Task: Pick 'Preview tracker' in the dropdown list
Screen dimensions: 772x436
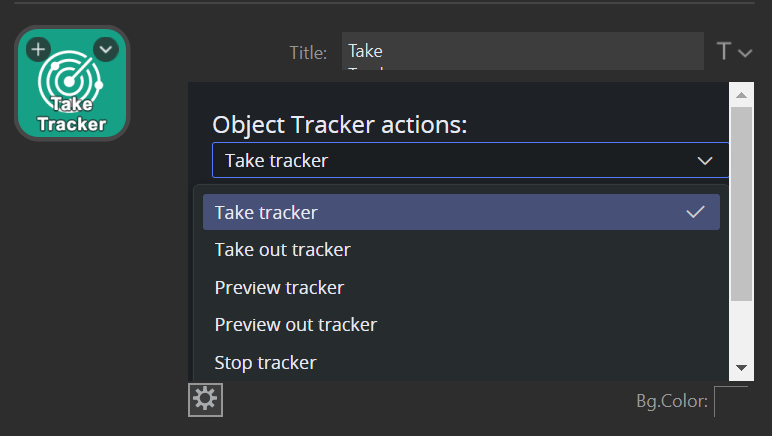Action: pyautogui.click(x=279, y=288)
